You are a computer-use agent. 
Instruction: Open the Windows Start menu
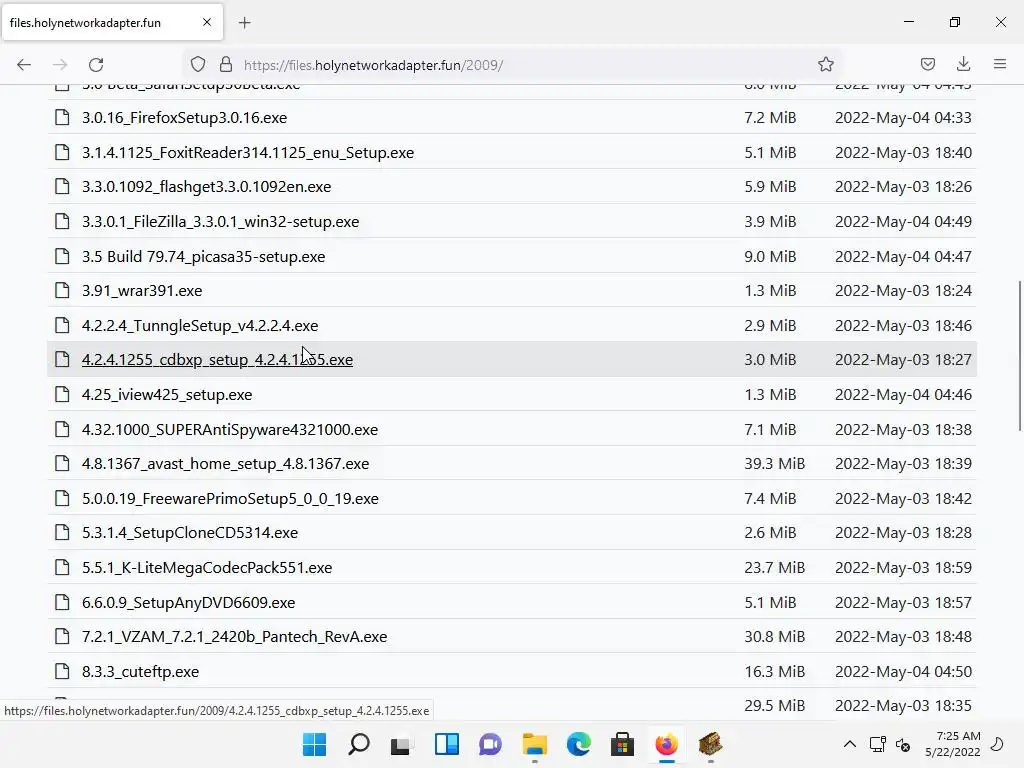click(x=314, y=744)
